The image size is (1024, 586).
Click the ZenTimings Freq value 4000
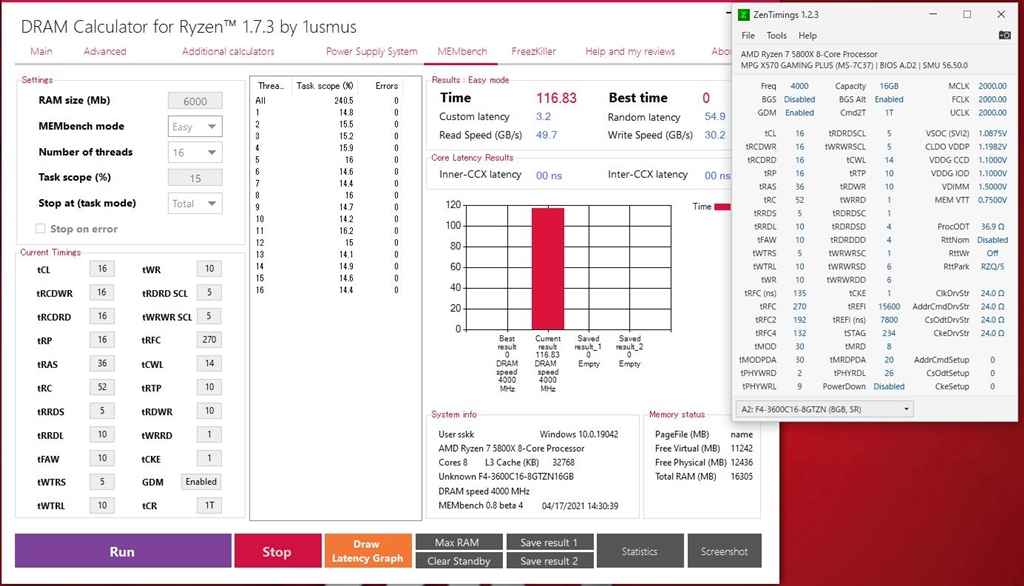799,86
